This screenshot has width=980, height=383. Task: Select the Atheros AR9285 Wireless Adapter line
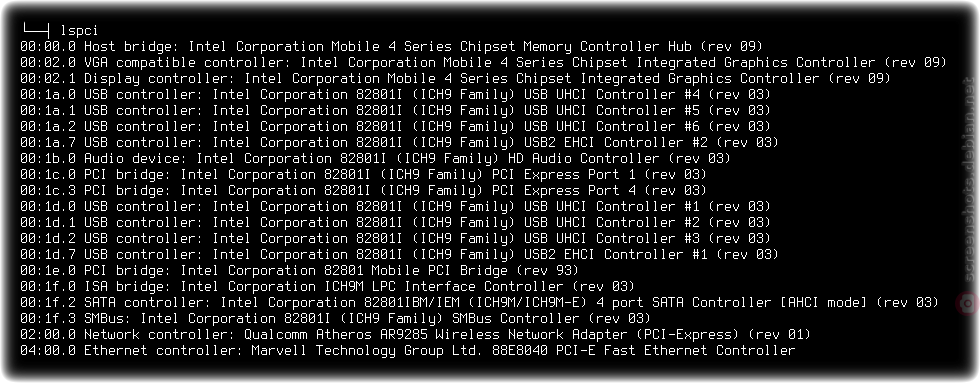pyautogui.click(x=415, y=334)
